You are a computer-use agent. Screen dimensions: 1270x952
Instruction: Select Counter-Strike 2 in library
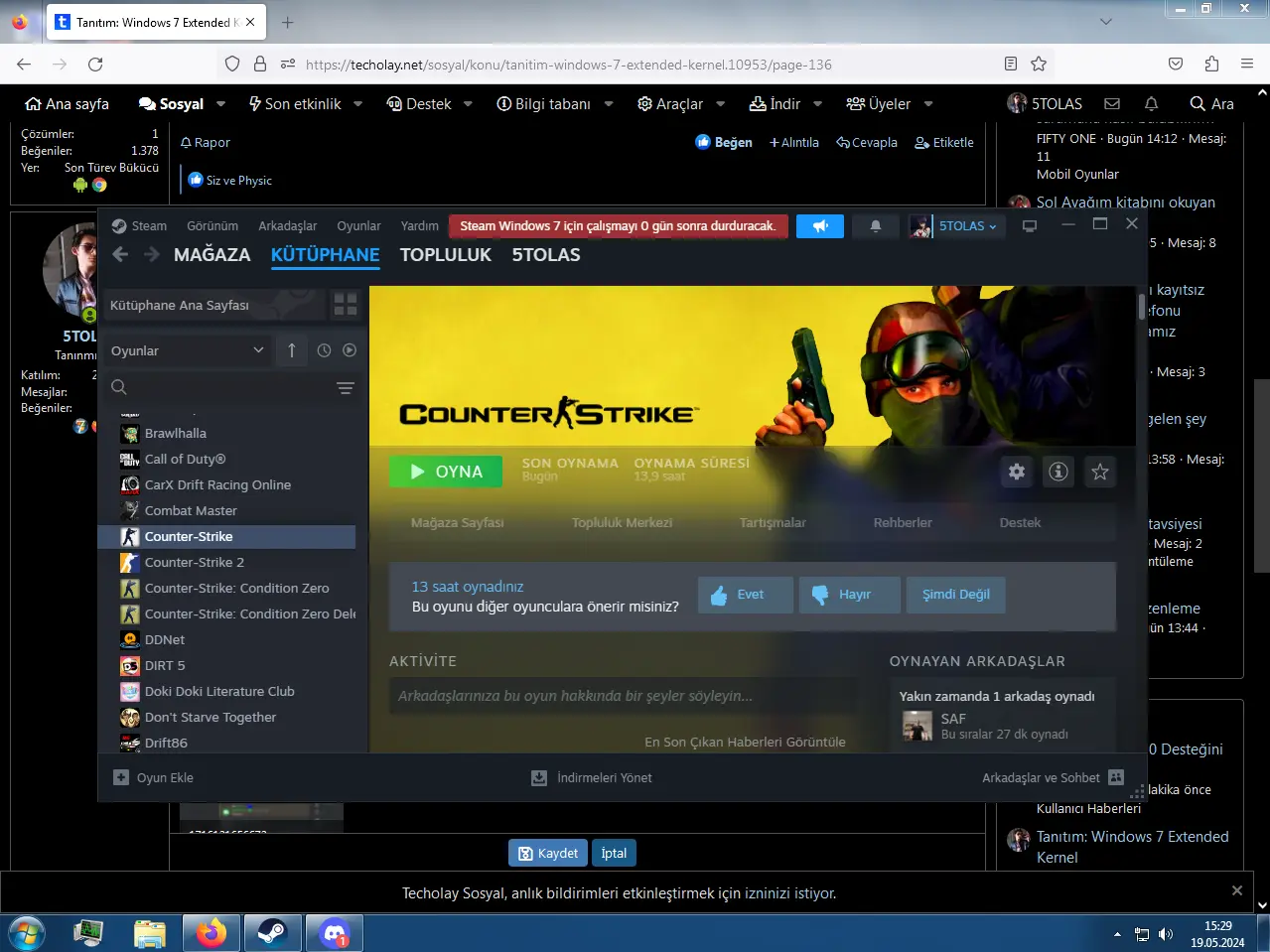point(226,562)
